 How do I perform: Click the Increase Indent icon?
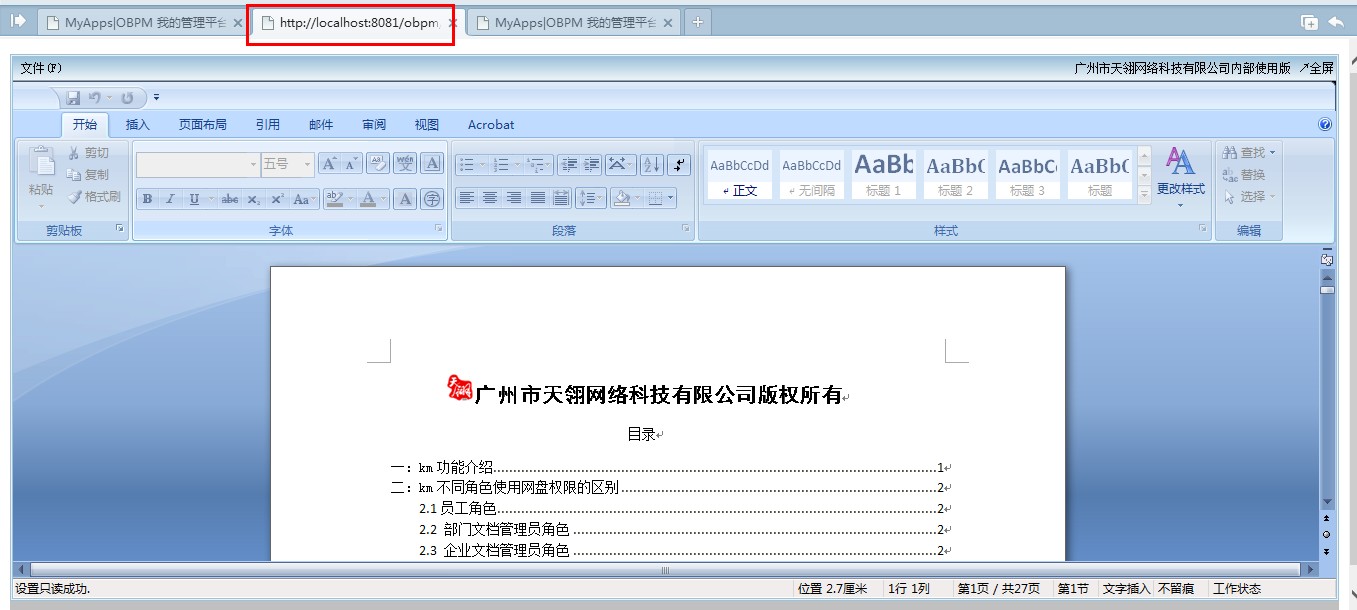pyautogui.click(x=591, y=164)
